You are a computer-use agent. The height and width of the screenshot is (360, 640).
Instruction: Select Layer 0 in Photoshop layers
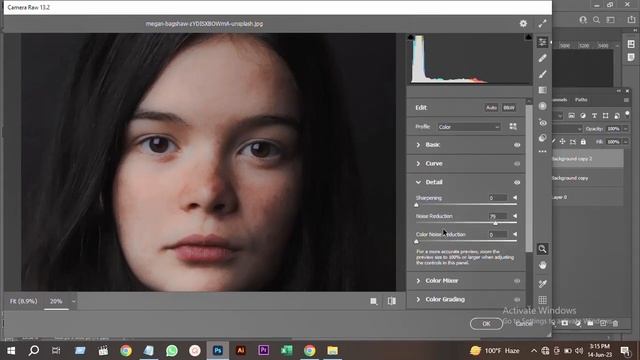click(587, 197)
